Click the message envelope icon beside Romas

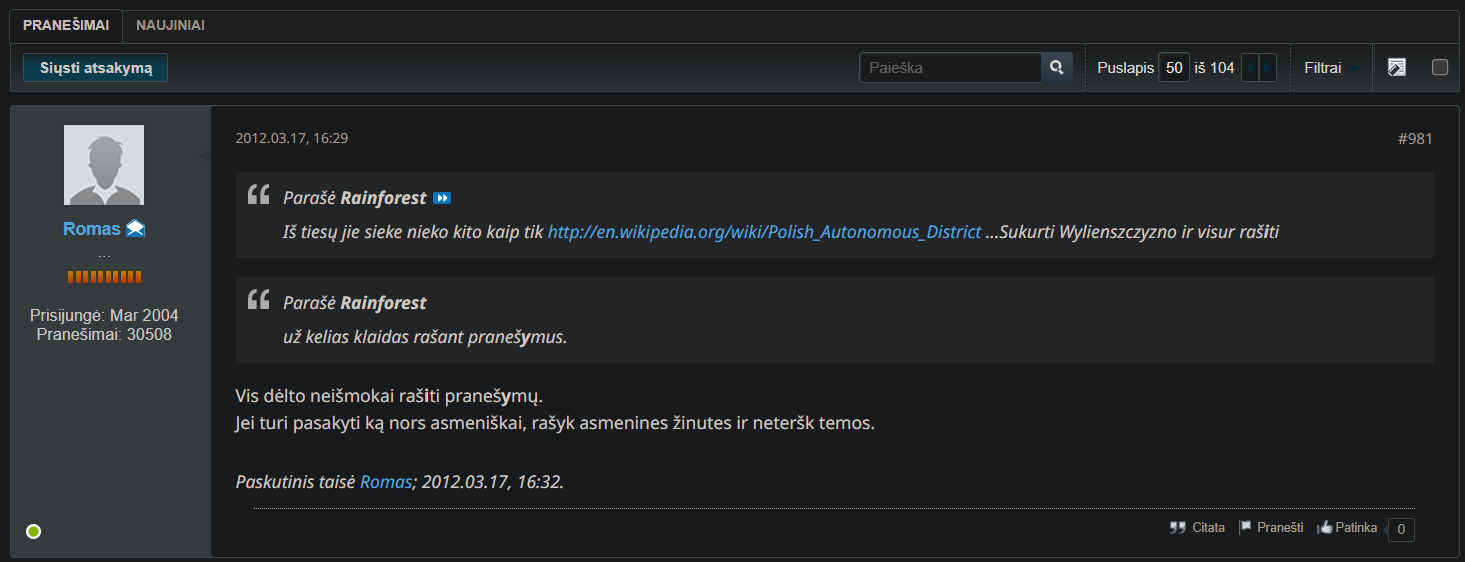[136, 229]
